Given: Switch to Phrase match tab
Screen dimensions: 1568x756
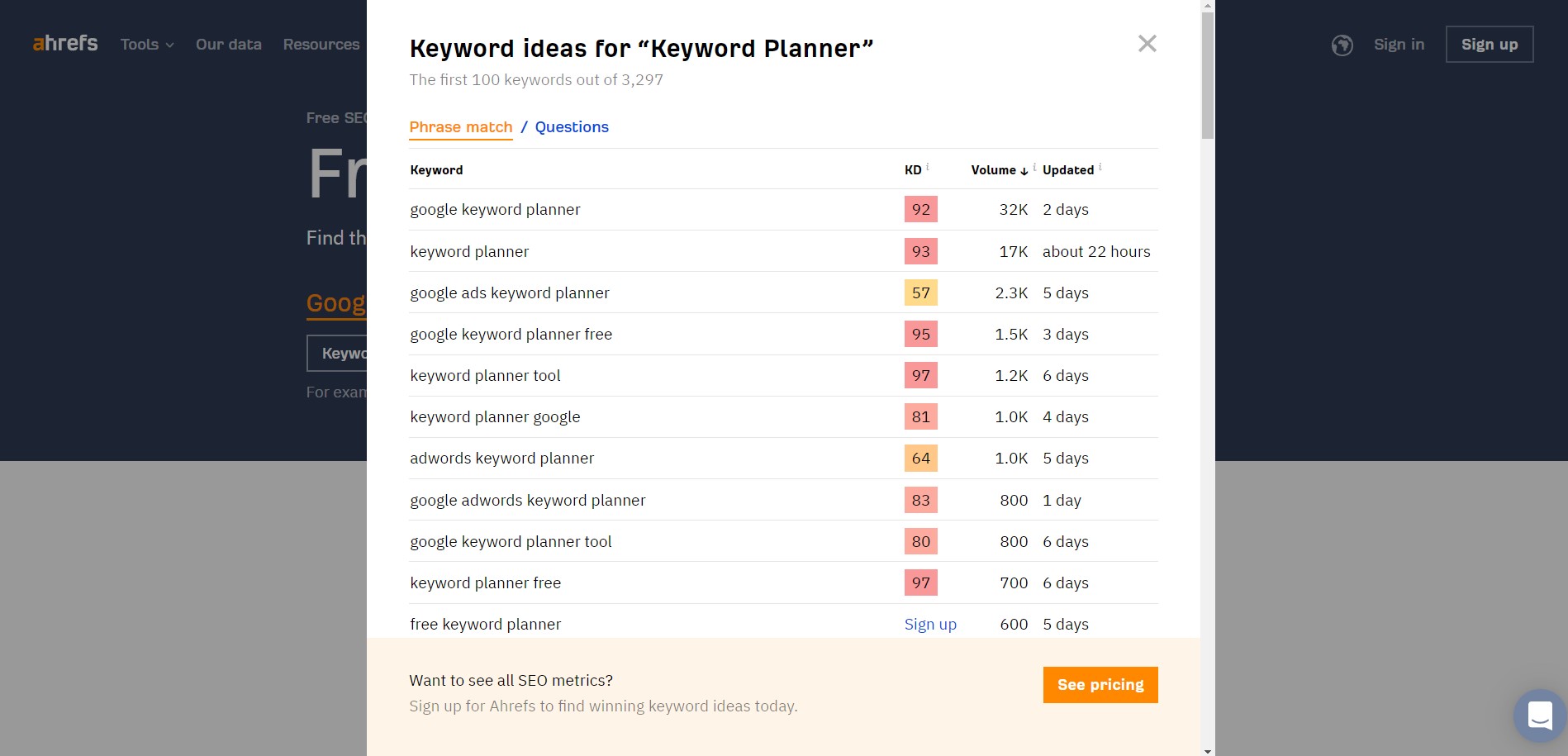Looking at the screenshot, I should click(461, 127).
